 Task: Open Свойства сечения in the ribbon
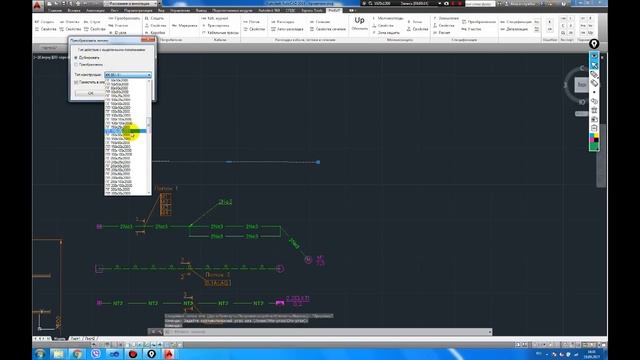pos(327,29)
